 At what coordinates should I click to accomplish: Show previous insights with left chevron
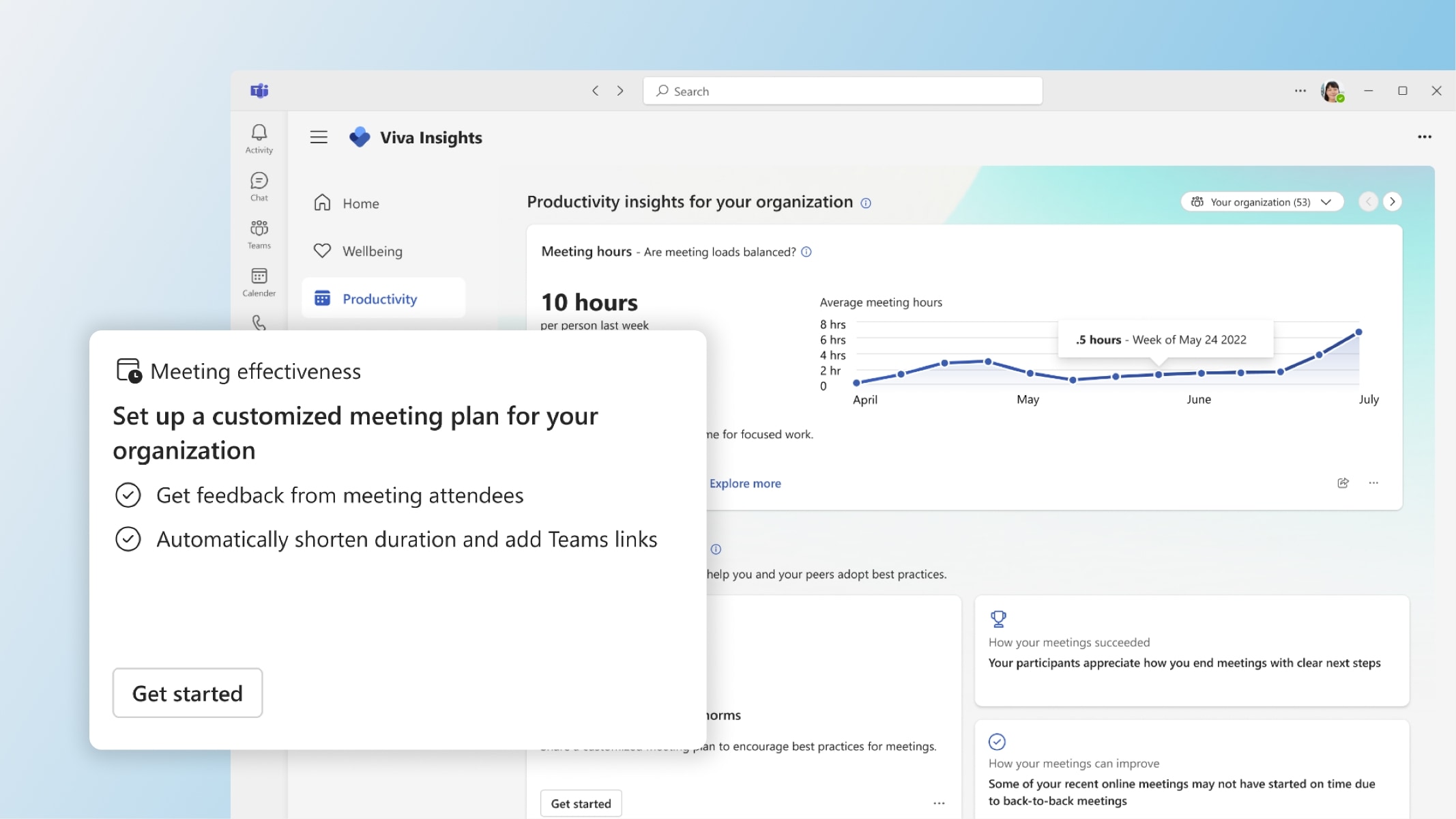point(1368,202)
